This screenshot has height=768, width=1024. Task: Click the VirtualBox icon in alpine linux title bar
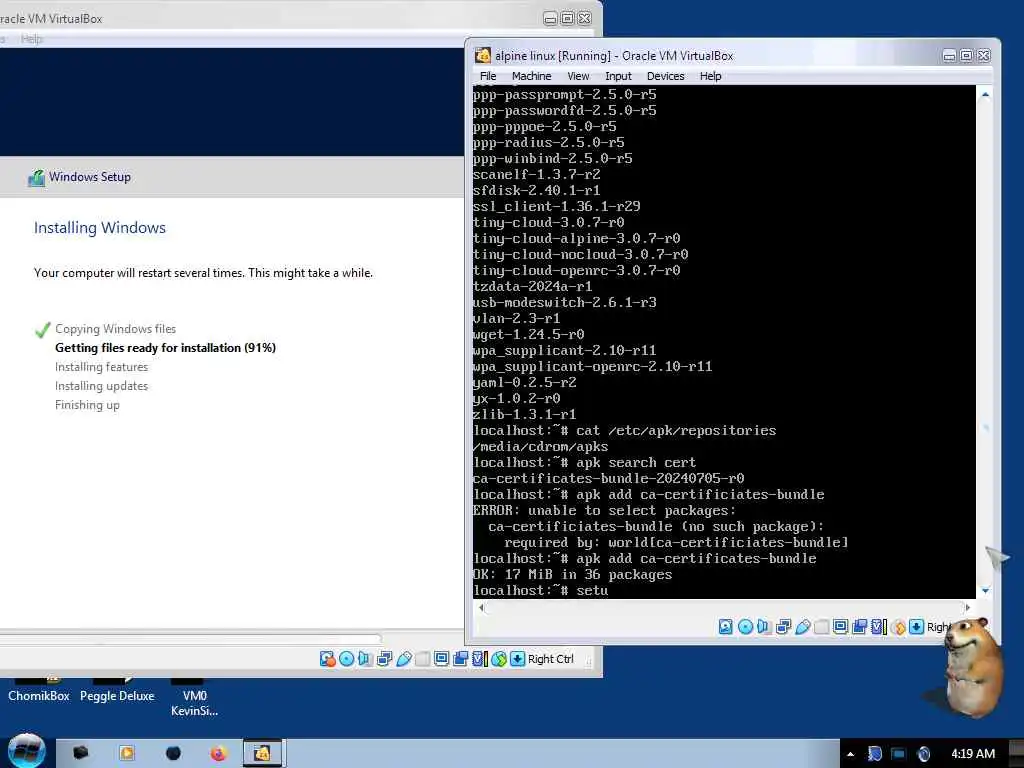[483, 56]
